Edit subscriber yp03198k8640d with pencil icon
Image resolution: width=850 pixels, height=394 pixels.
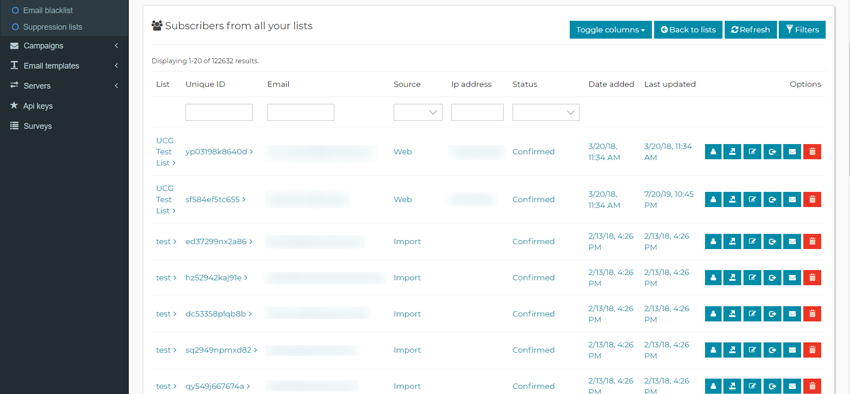(752, 152)
